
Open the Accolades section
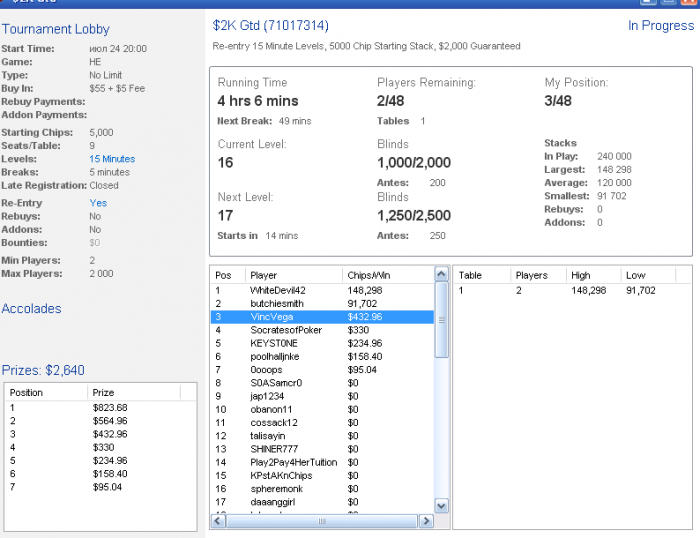tap(31, 309)
